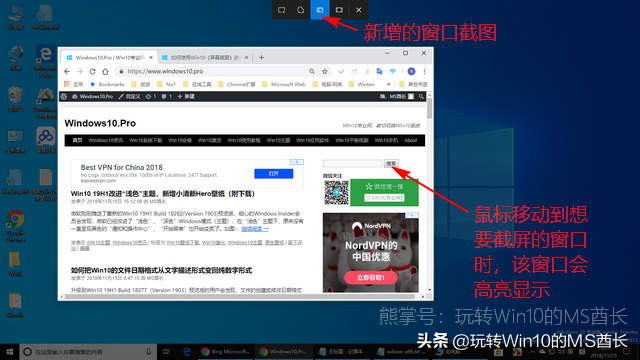Launch Edge from the taskbar
The width and height of the screenshot is (640, 360).
(x=187, y=352)
